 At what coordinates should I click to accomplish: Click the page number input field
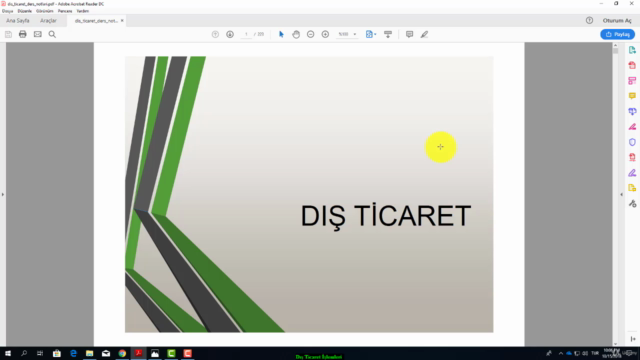[246, 34]
